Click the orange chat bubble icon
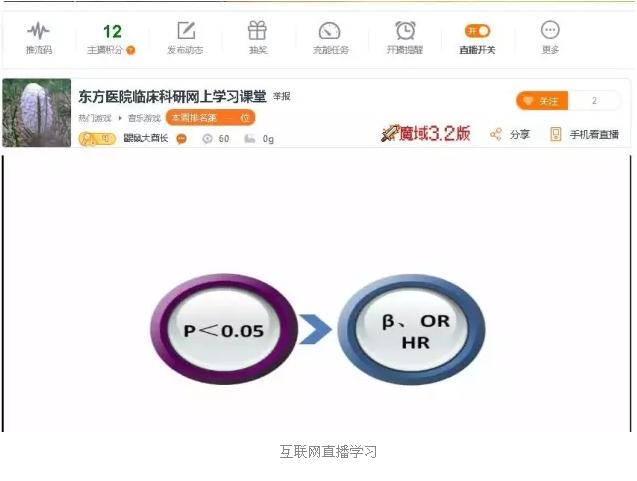This screenshot has width=637, height=481. tap(182, 139)
